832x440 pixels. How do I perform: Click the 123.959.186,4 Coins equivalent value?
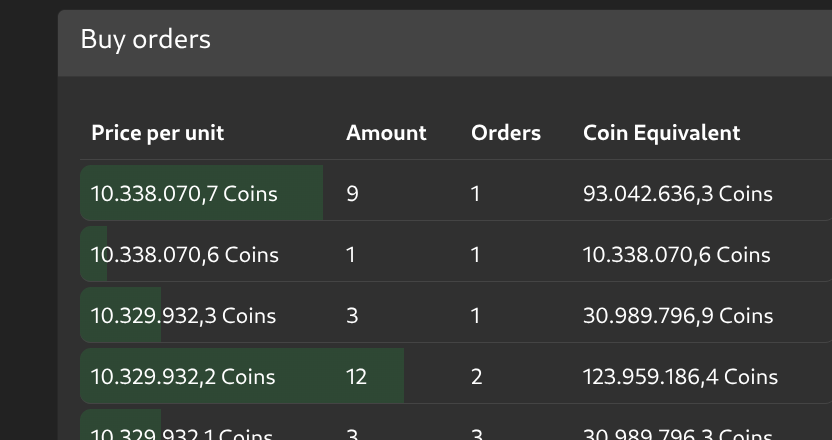pyautogui.click(x=680, y=377)
